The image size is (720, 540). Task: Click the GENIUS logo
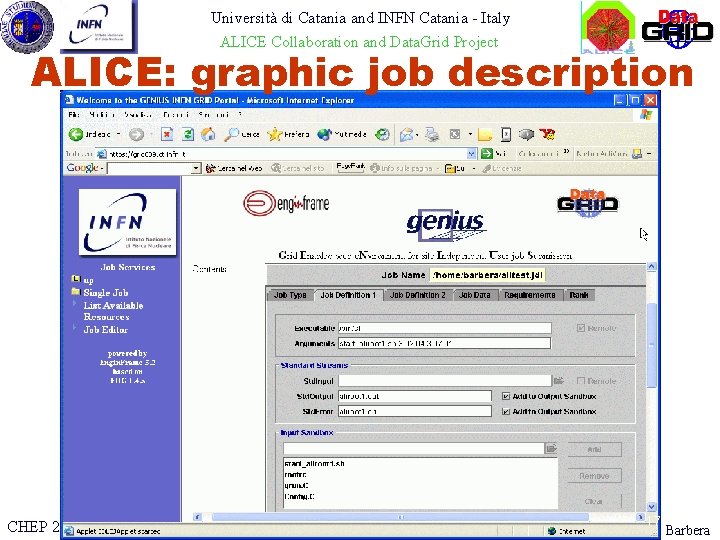[446, 225]
